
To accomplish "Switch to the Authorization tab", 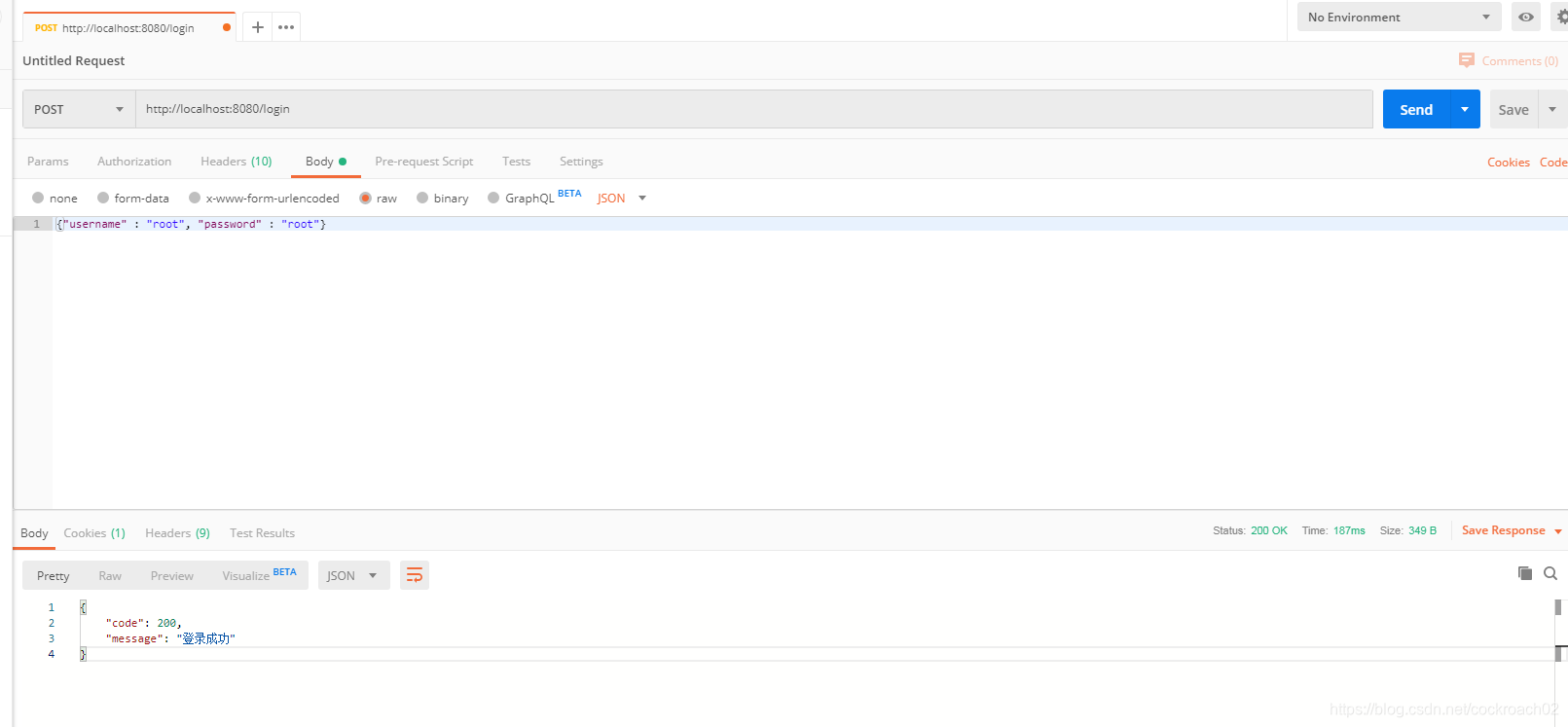I will 134,162.
